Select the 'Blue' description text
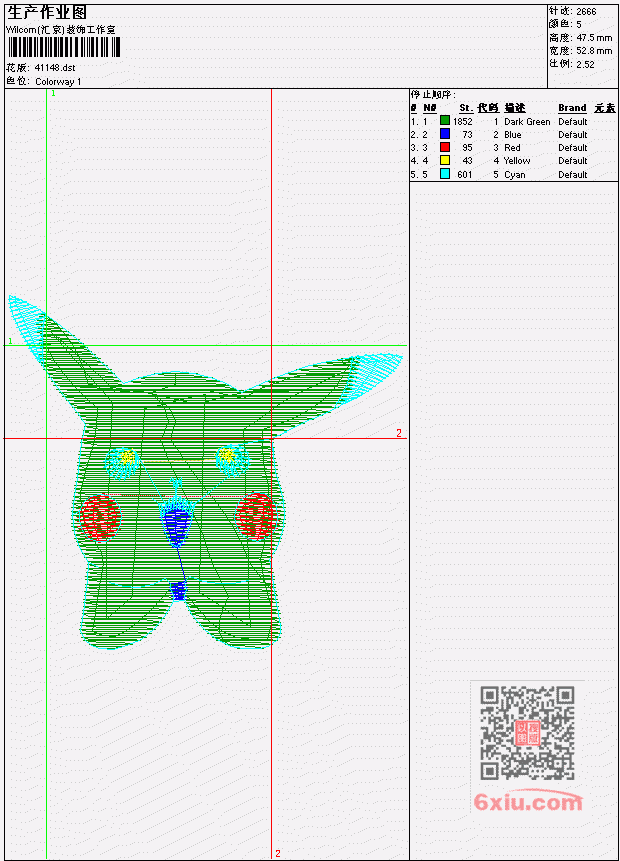620x861 pixels. tap(513, 135)
